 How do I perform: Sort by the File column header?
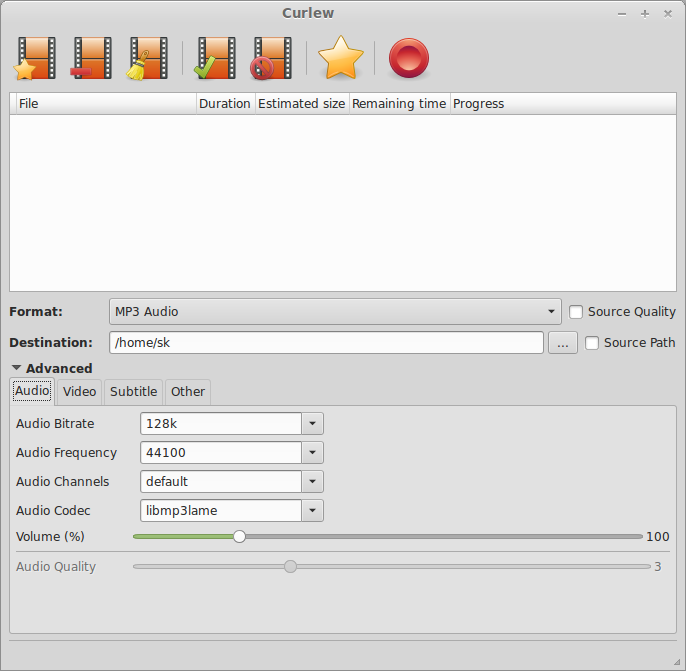106,104
